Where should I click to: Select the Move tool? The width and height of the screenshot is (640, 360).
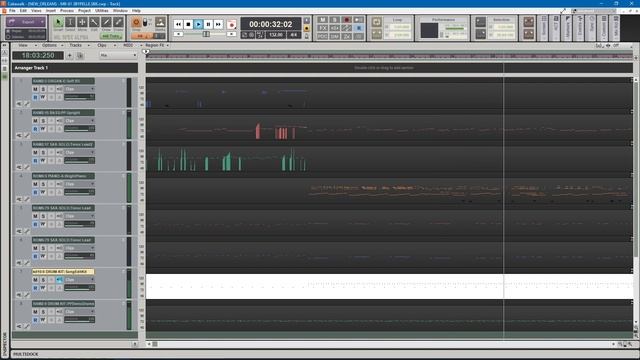[82, 22]
